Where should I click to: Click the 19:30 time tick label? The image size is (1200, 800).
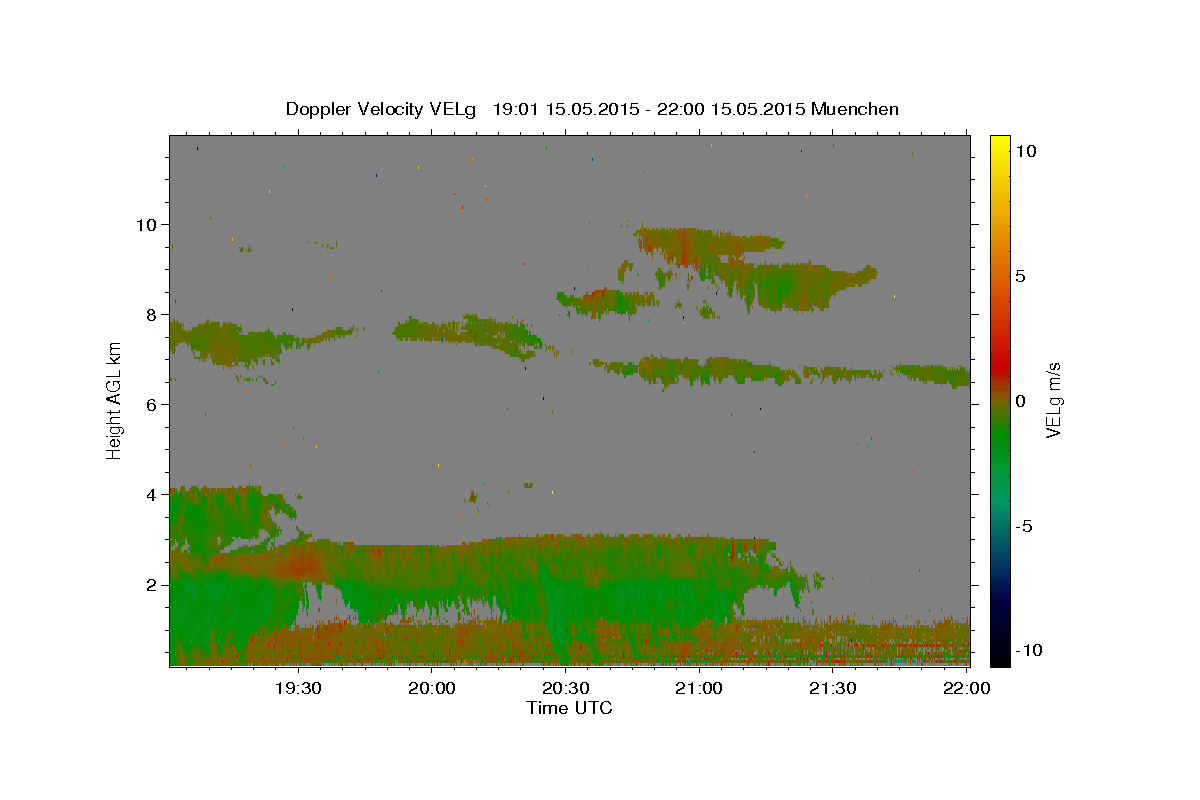click(x=298, y=688)
